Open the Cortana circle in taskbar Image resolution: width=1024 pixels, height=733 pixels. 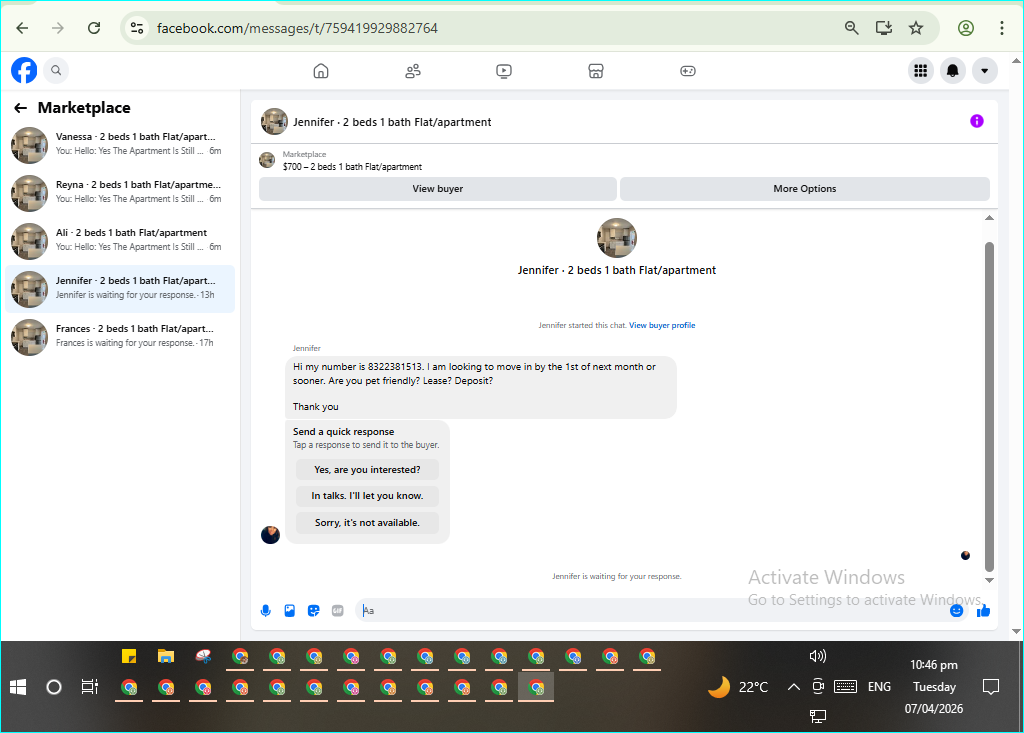[x=54, y=687]
